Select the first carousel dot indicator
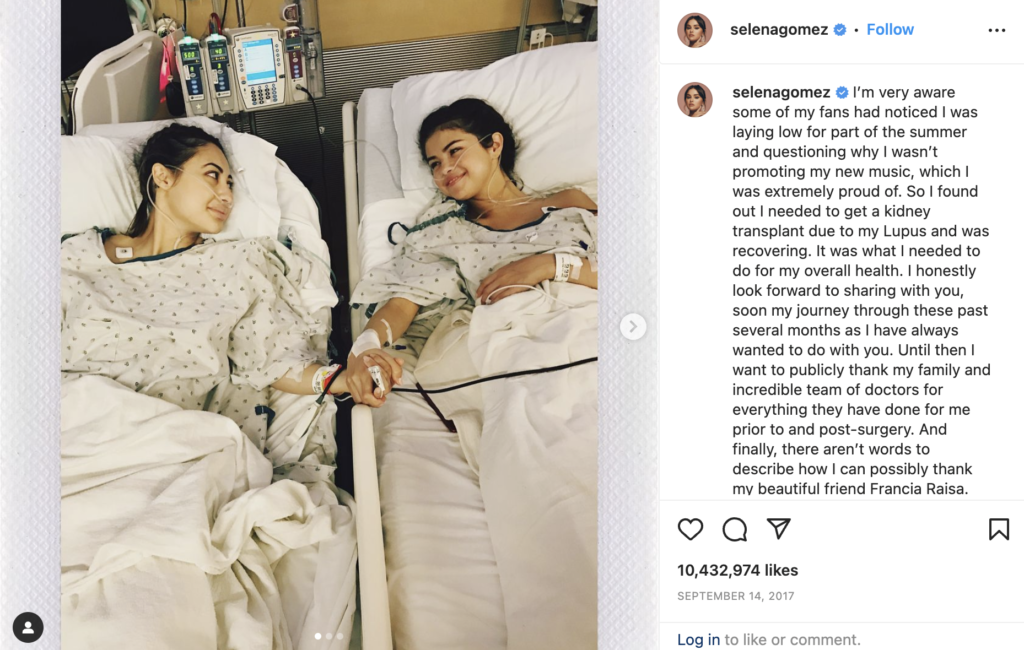The image size is (1024, 650). [318, 636]
